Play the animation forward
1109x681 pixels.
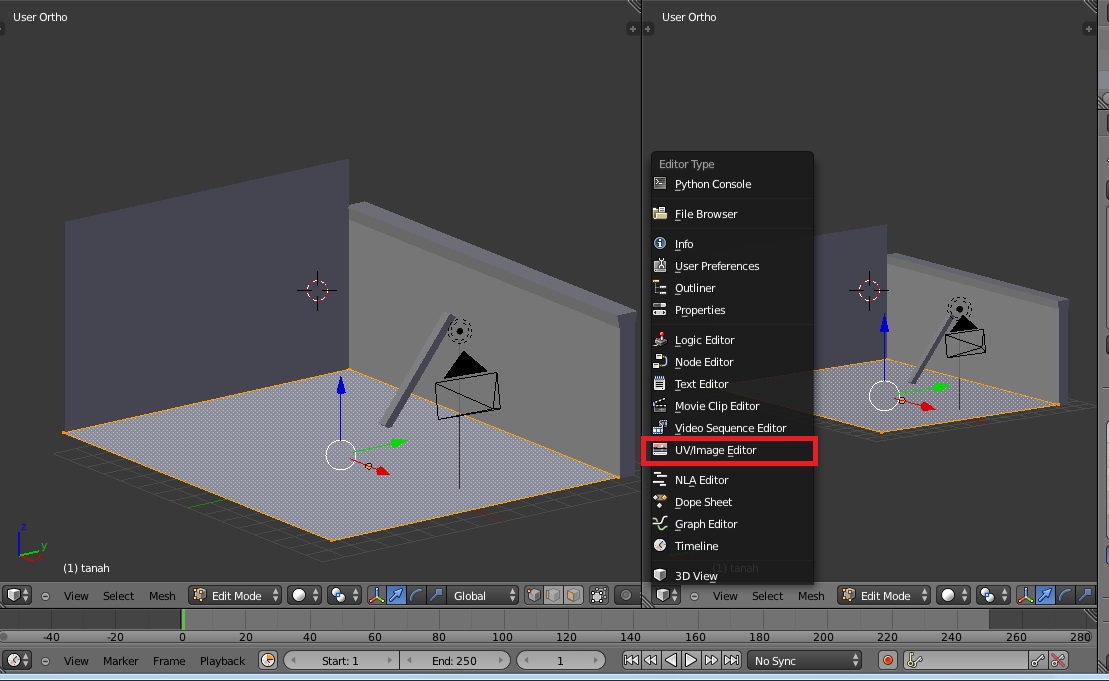[691, 660]
